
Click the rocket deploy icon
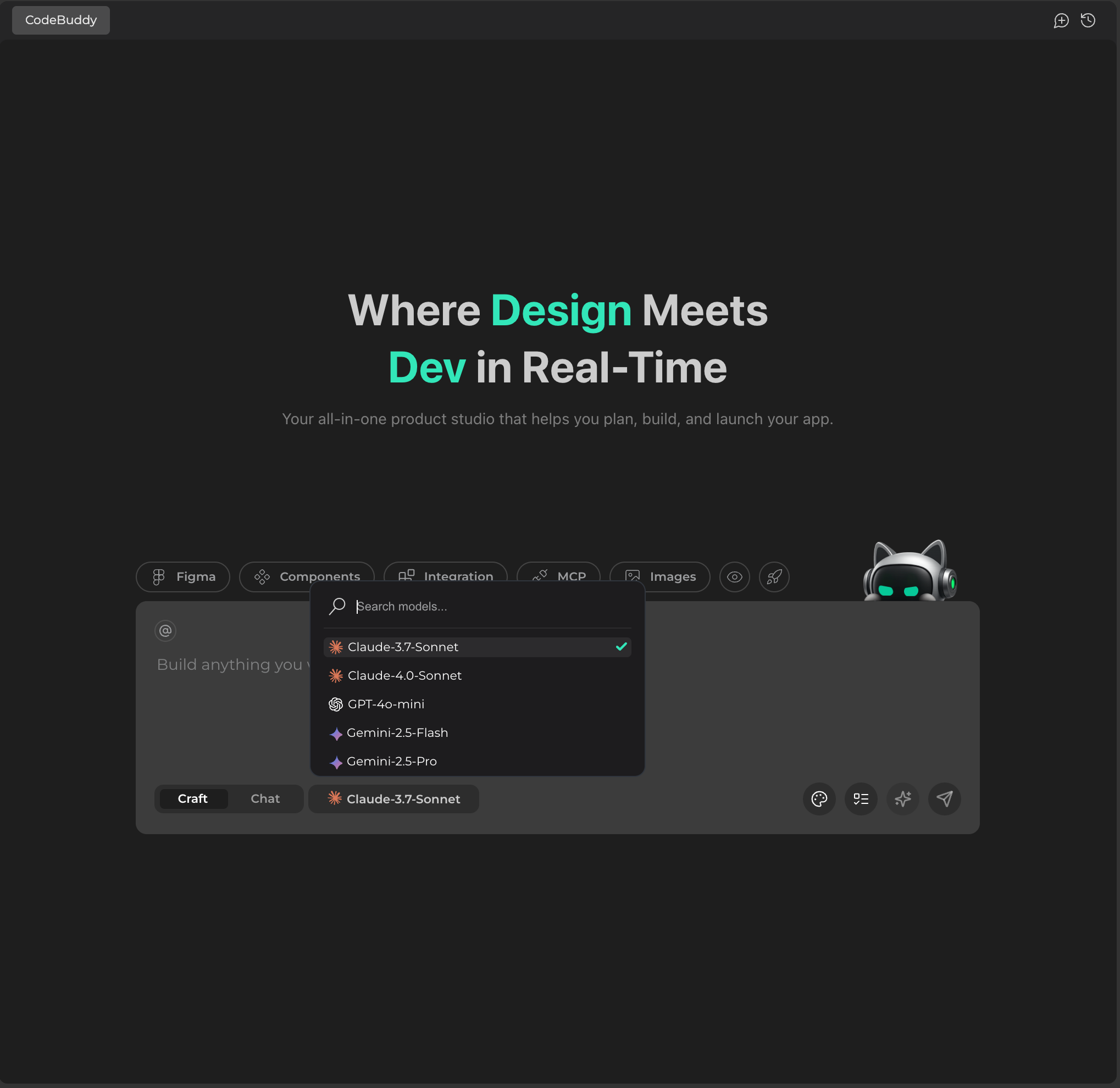point(774,576)
